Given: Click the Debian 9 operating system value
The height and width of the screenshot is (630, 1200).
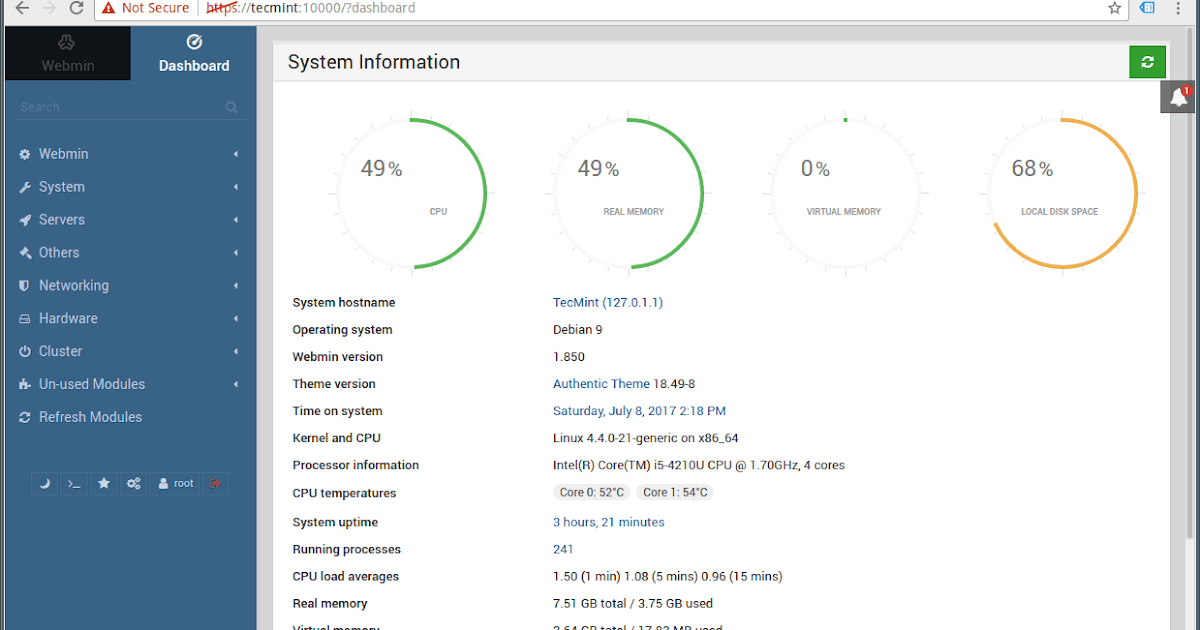Looking at the screenshot, I should 578,330.
